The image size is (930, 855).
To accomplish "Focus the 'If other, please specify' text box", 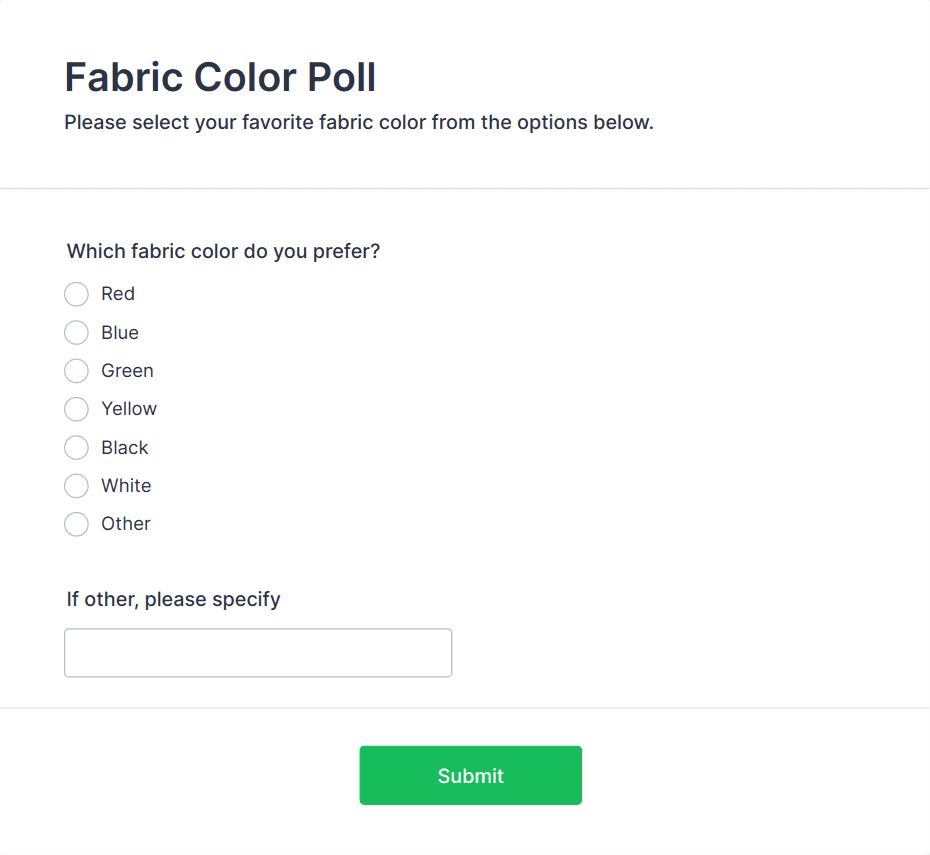I will [258, 653].
